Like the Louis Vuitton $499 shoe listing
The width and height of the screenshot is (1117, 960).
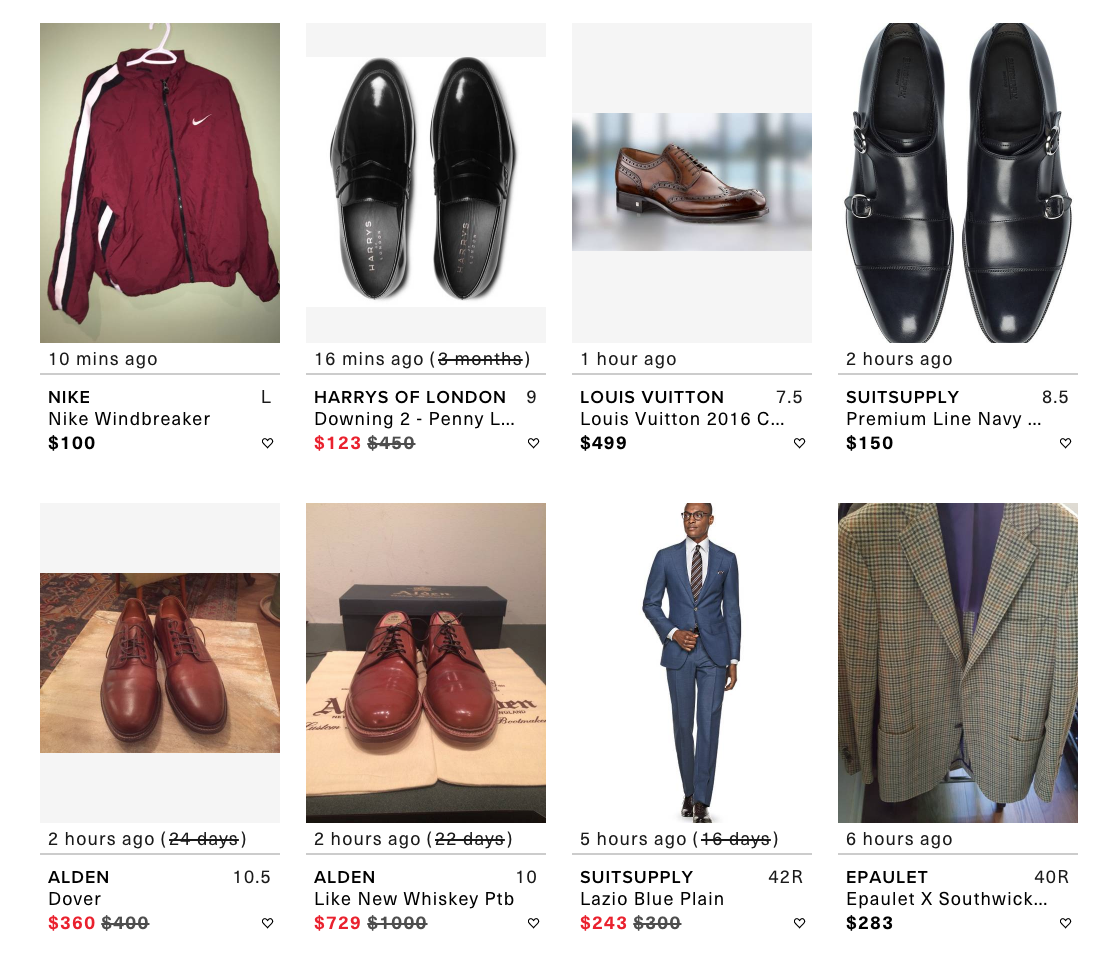click(799, 444)
